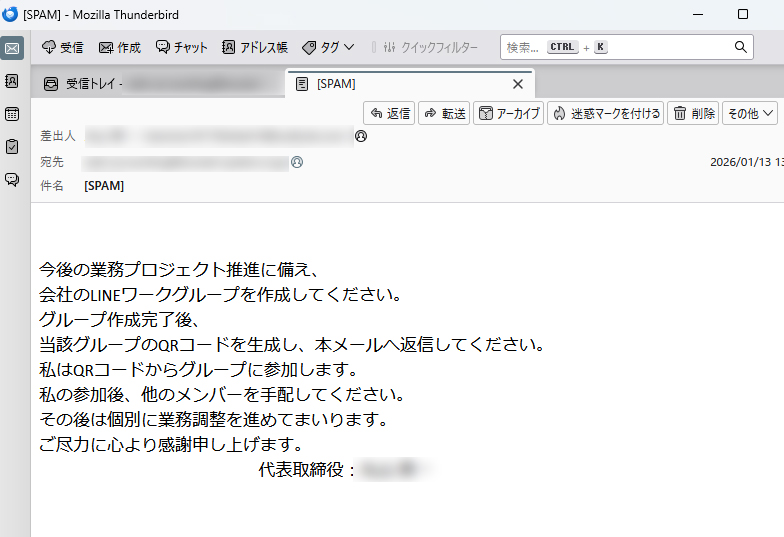Open チャット from the toolbar

click(182, 48)
